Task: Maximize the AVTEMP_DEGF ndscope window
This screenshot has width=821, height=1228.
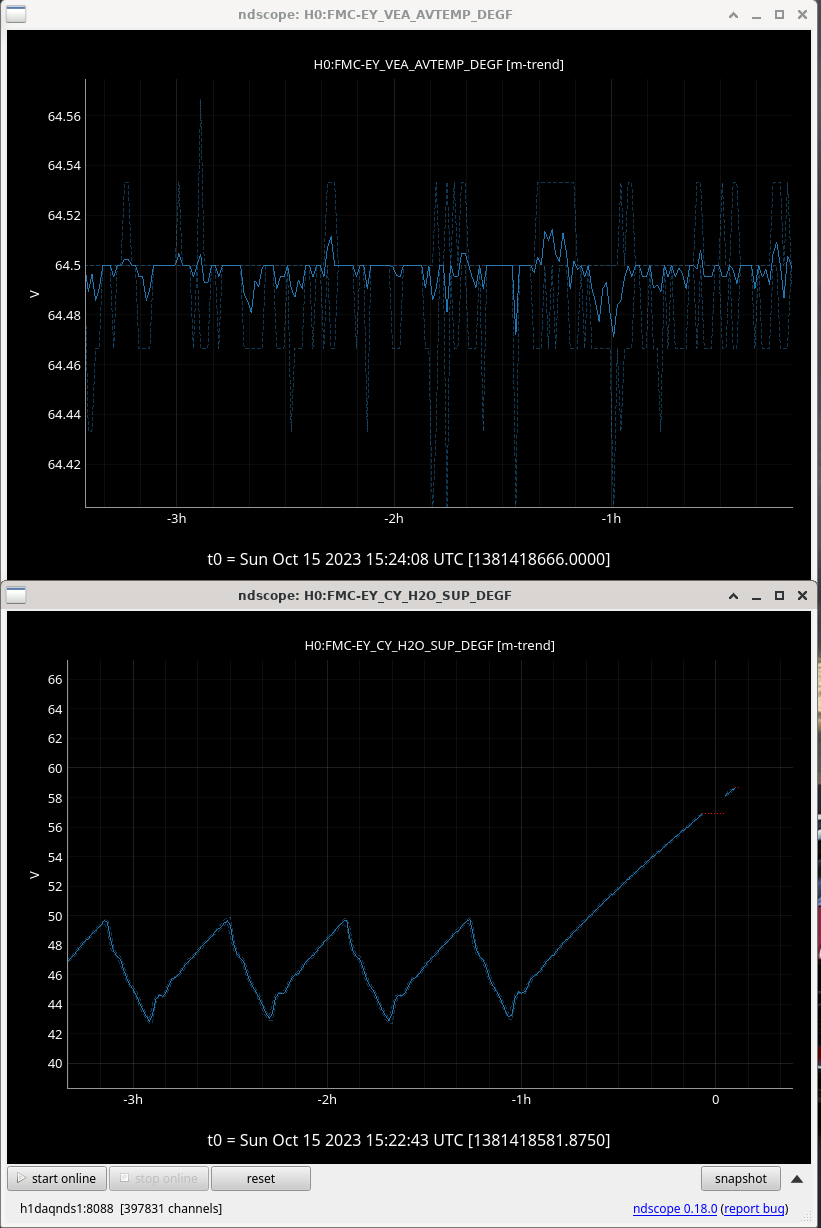Action: pos(779,14)
